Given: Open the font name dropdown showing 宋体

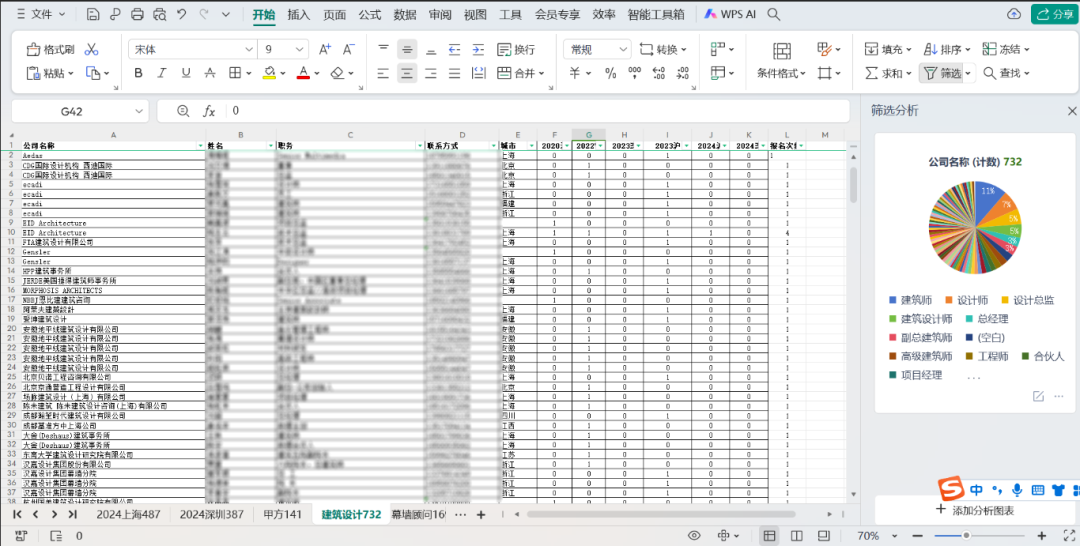Looking at the screenshot, I should (x=190, y=49).
